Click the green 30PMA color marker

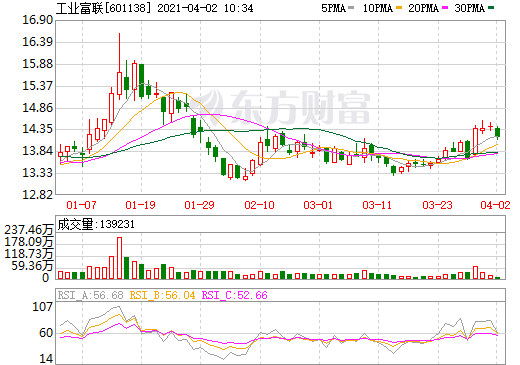[x=491, y=8]
